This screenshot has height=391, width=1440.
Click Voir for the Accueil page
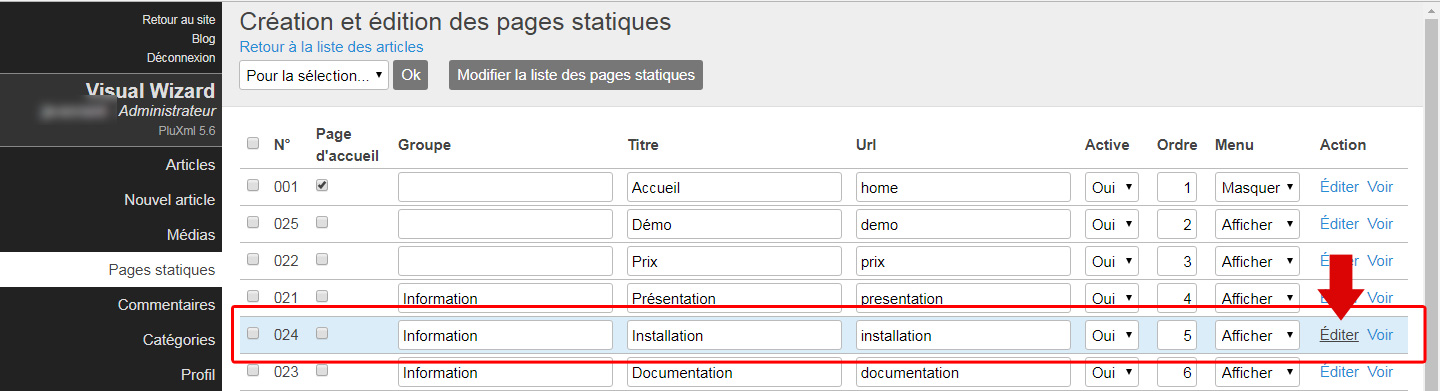[1380, 187]
